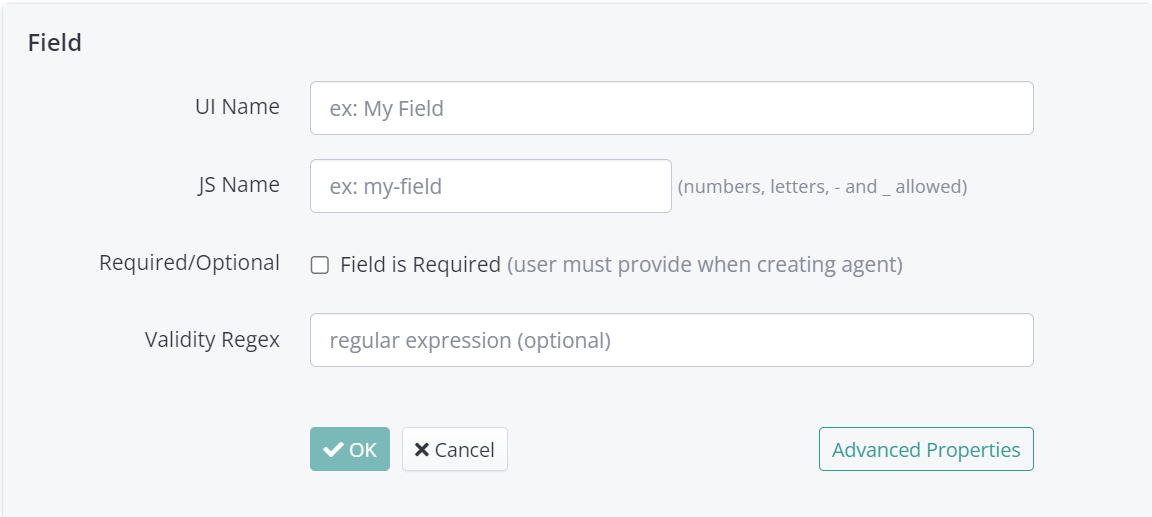Click the 'Field is Required' label text
The image size is (1152, 517).
pyautogui.click(x=420, y=265)
